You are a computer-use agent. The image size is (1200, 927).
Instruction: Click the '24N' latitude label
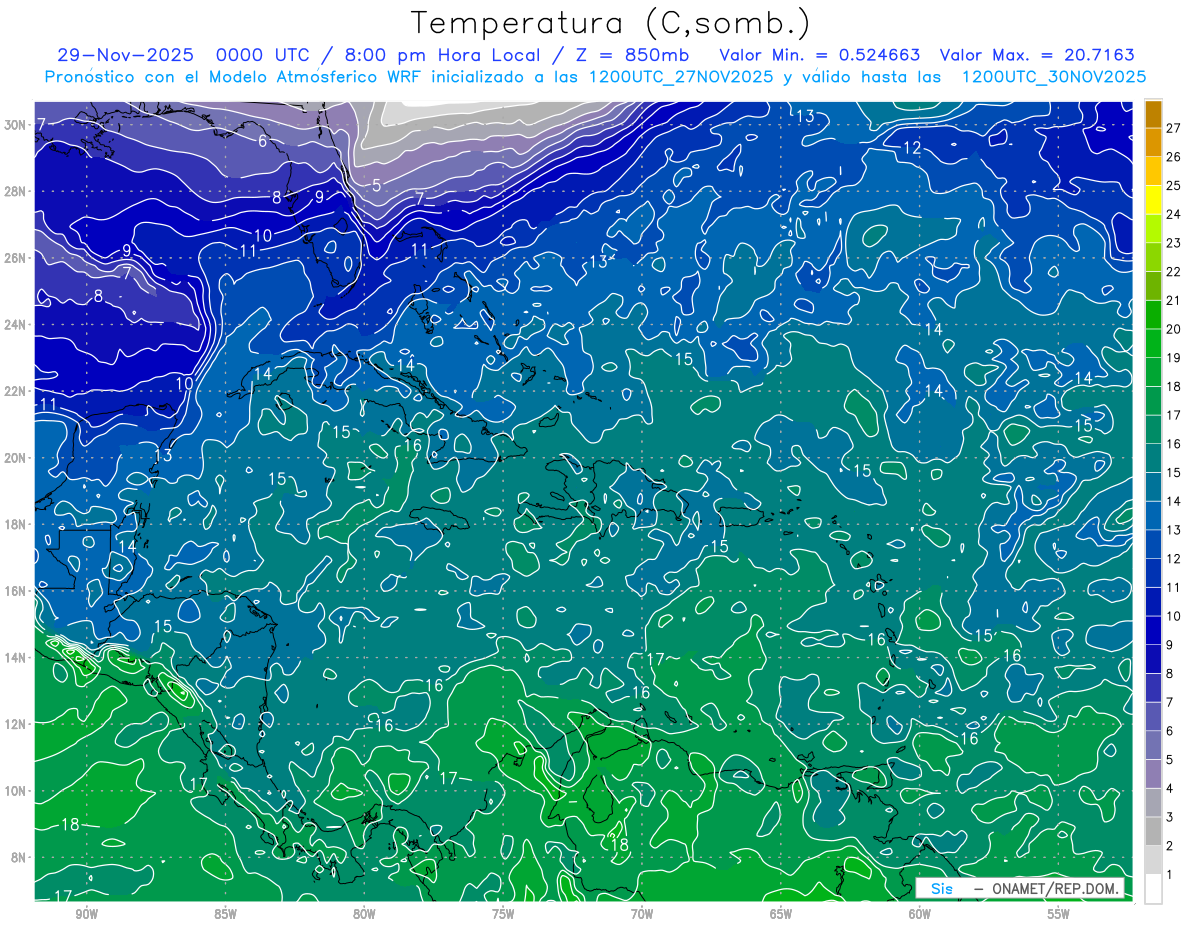click(x=16, y=325)
